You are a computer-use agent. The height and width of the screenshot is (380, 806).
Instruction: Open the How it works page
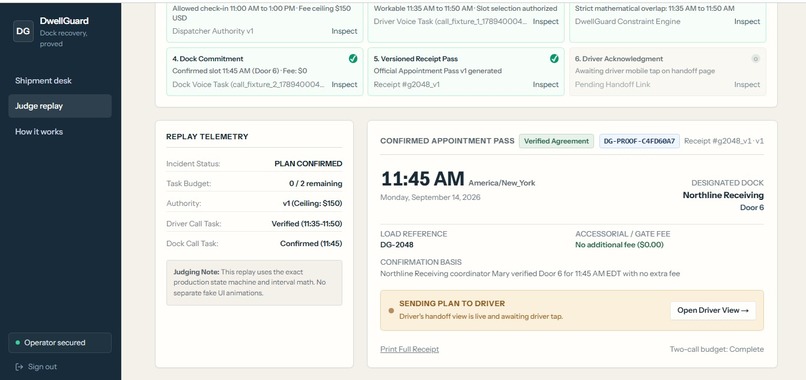39,132
